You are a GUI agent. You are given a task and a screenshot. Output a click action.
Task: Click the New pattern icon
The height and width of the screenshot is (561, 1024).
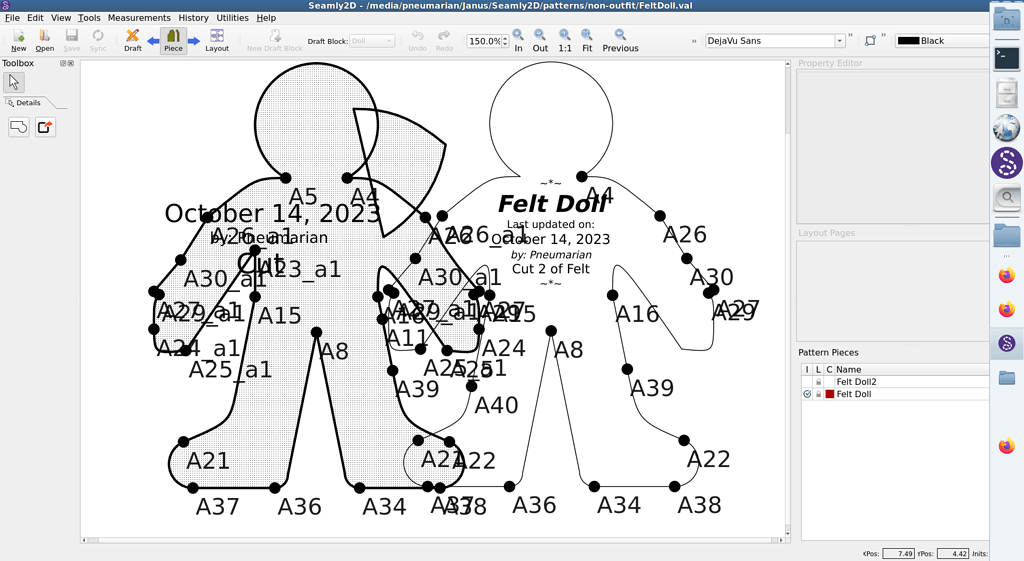click(x=18, y=40)
